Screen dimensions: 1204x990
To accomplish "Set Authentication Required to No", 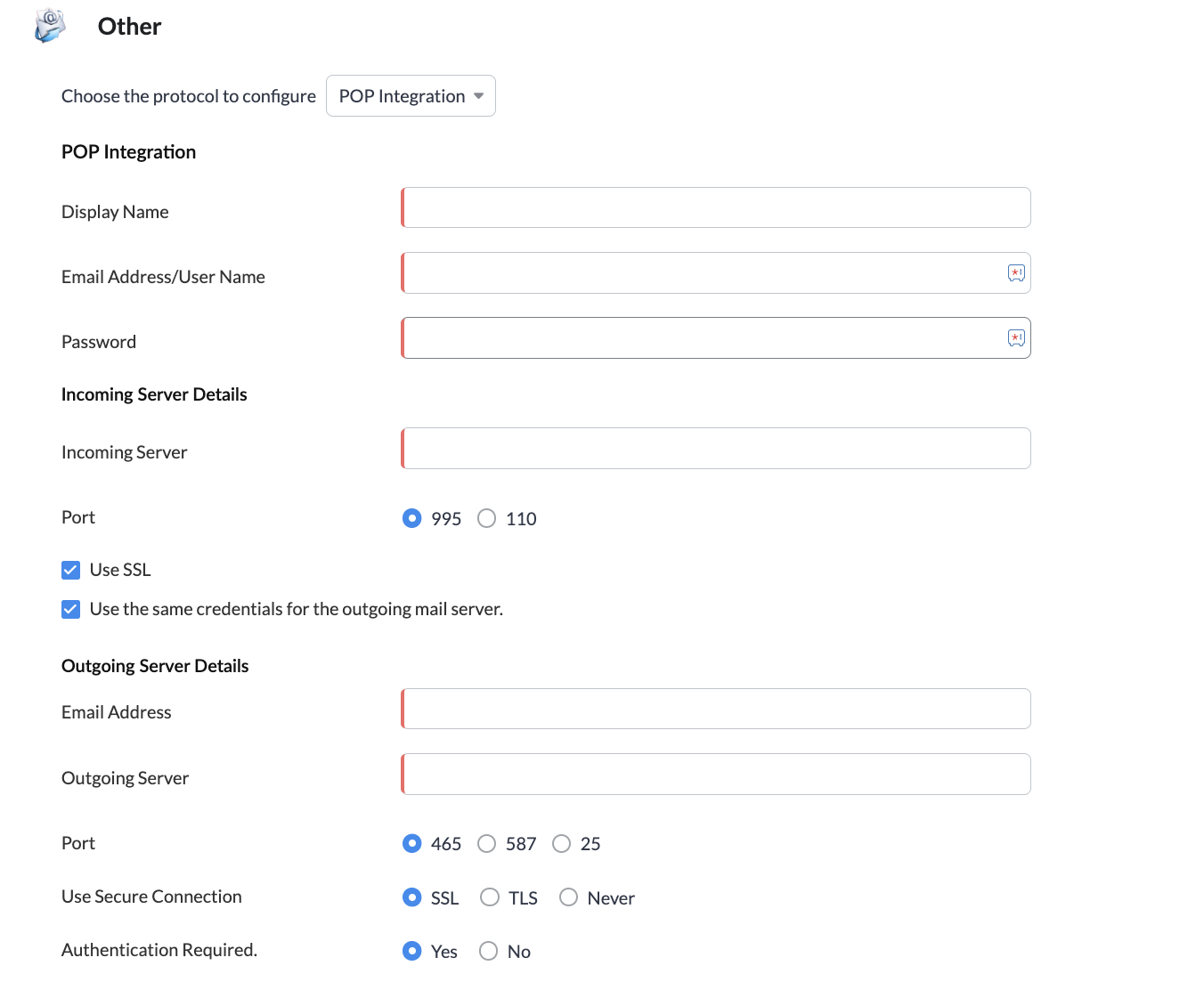I will [x=488, y=951].
